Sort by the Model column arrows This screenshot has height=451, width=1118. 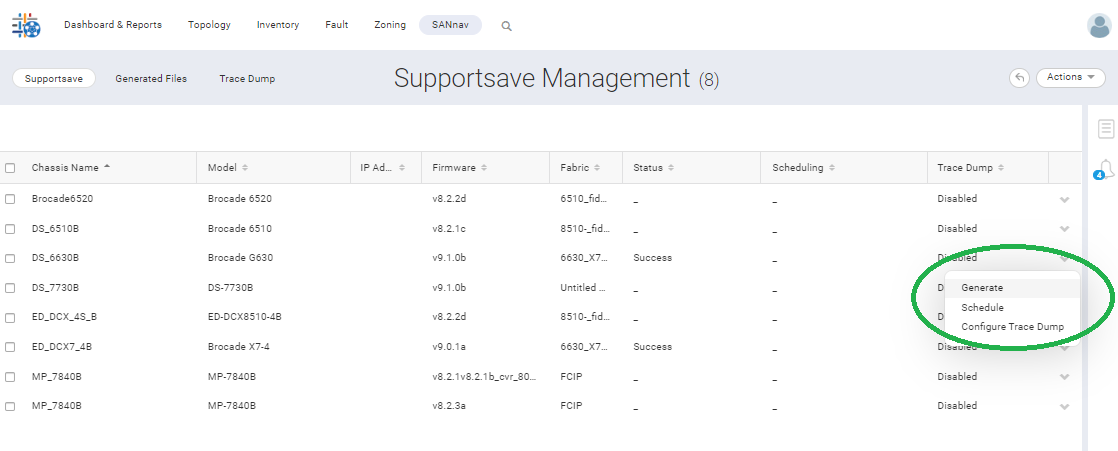[245, 168]
